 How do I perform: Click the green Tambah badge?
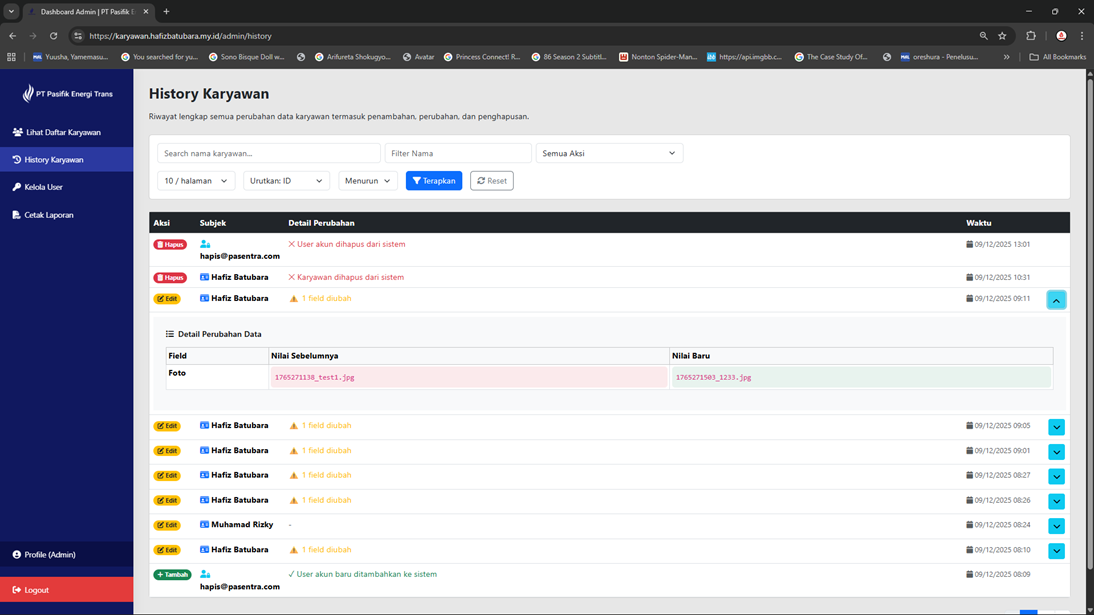point(172,575)
